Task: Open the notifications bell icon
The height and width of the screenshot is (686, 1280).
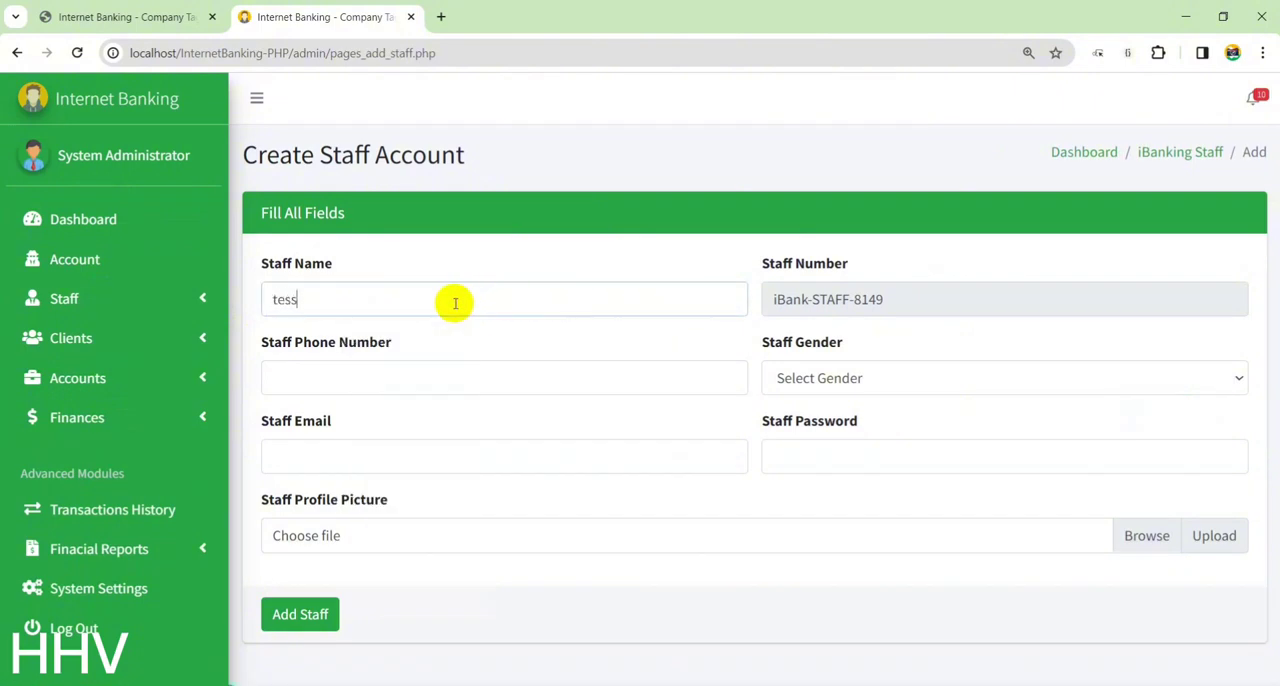Action: [x=1253, y=98]
